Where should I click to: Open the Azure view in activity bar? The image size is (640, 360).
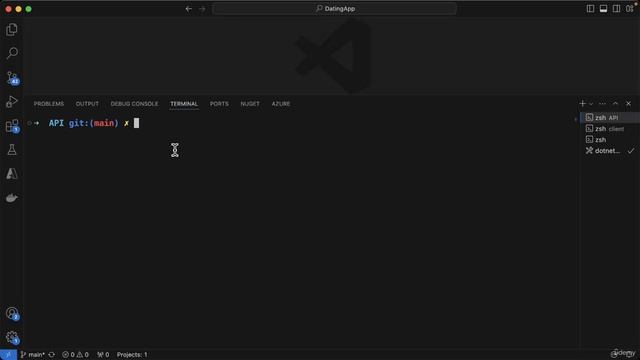12,174
